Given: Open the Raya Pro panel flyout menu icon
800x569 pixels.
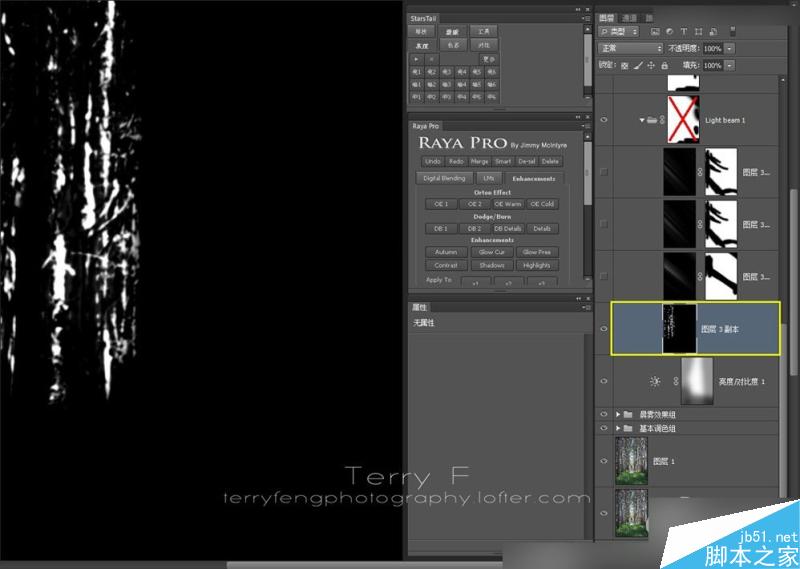Looking at the screenshot, I should [x=586, y=126].
